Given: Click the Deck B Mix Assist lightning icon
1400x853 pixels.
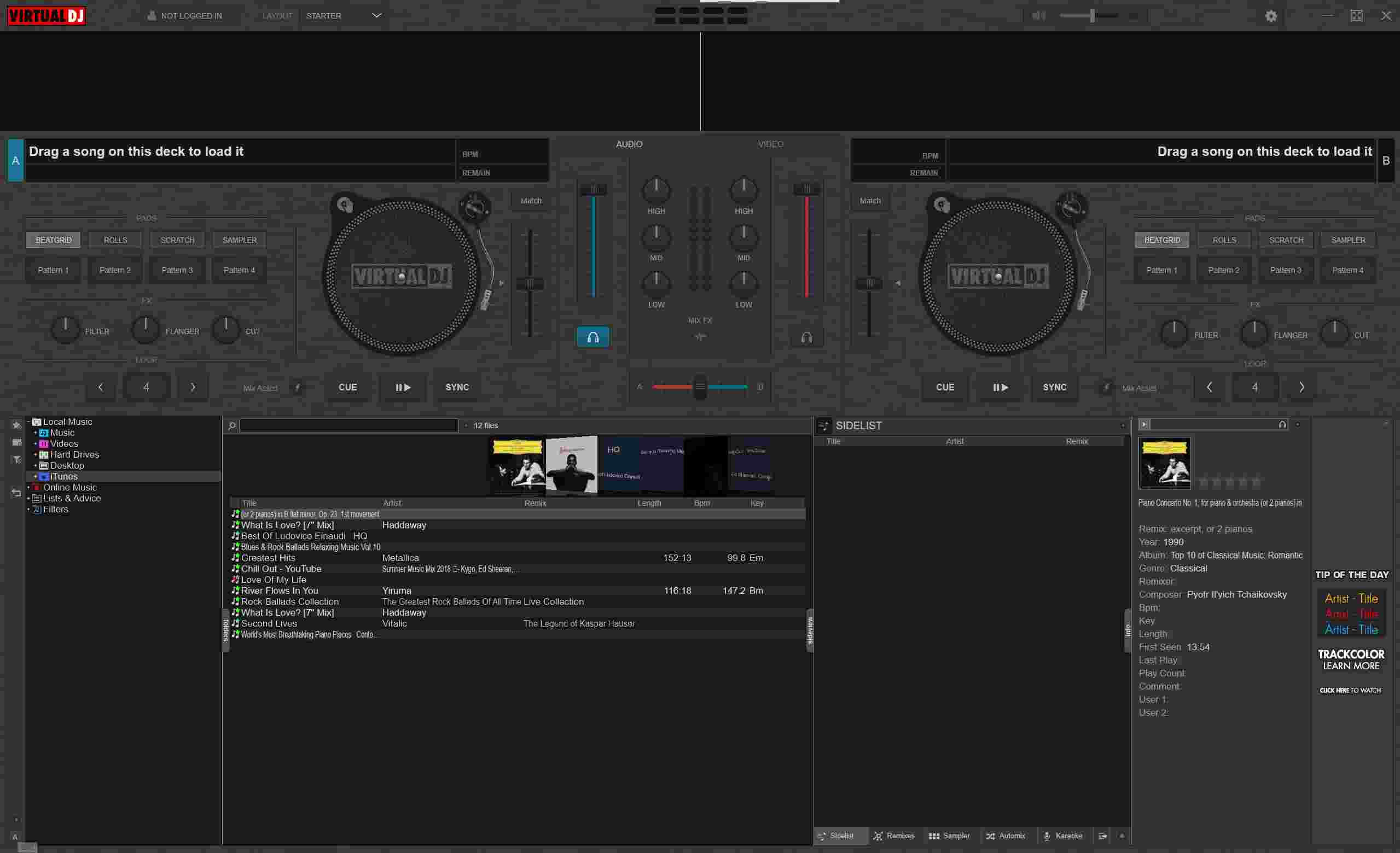Looking at the screenshot, I should (1106, 387).
